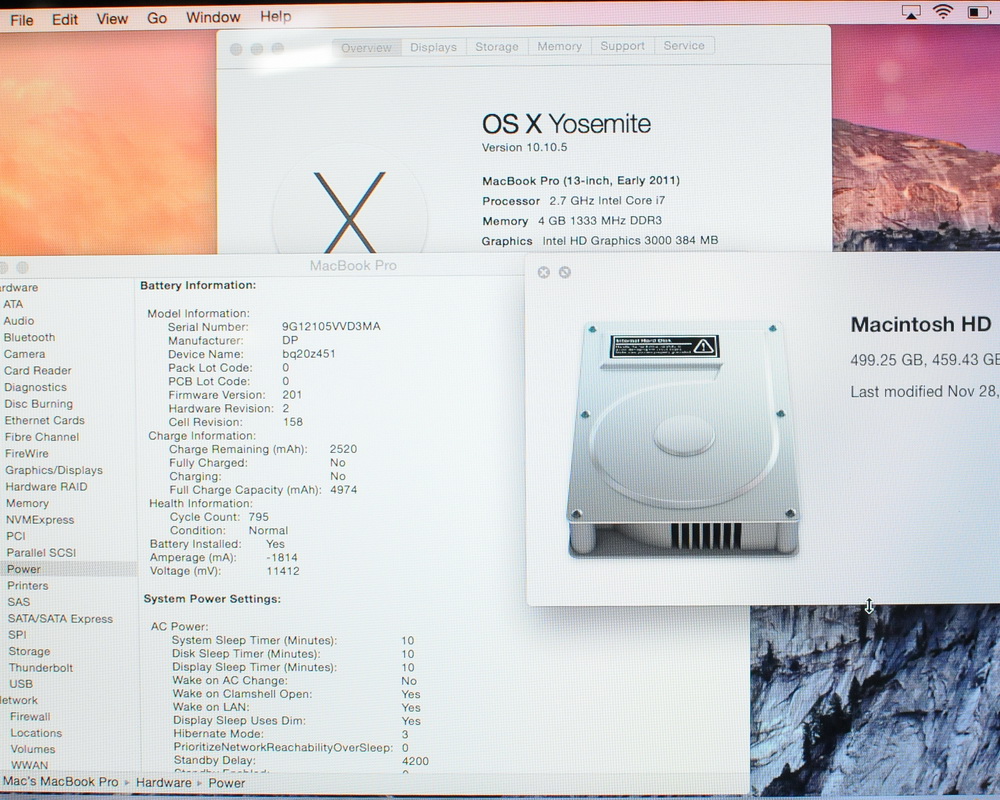Select SPI in the sidebar

[17, 635]
